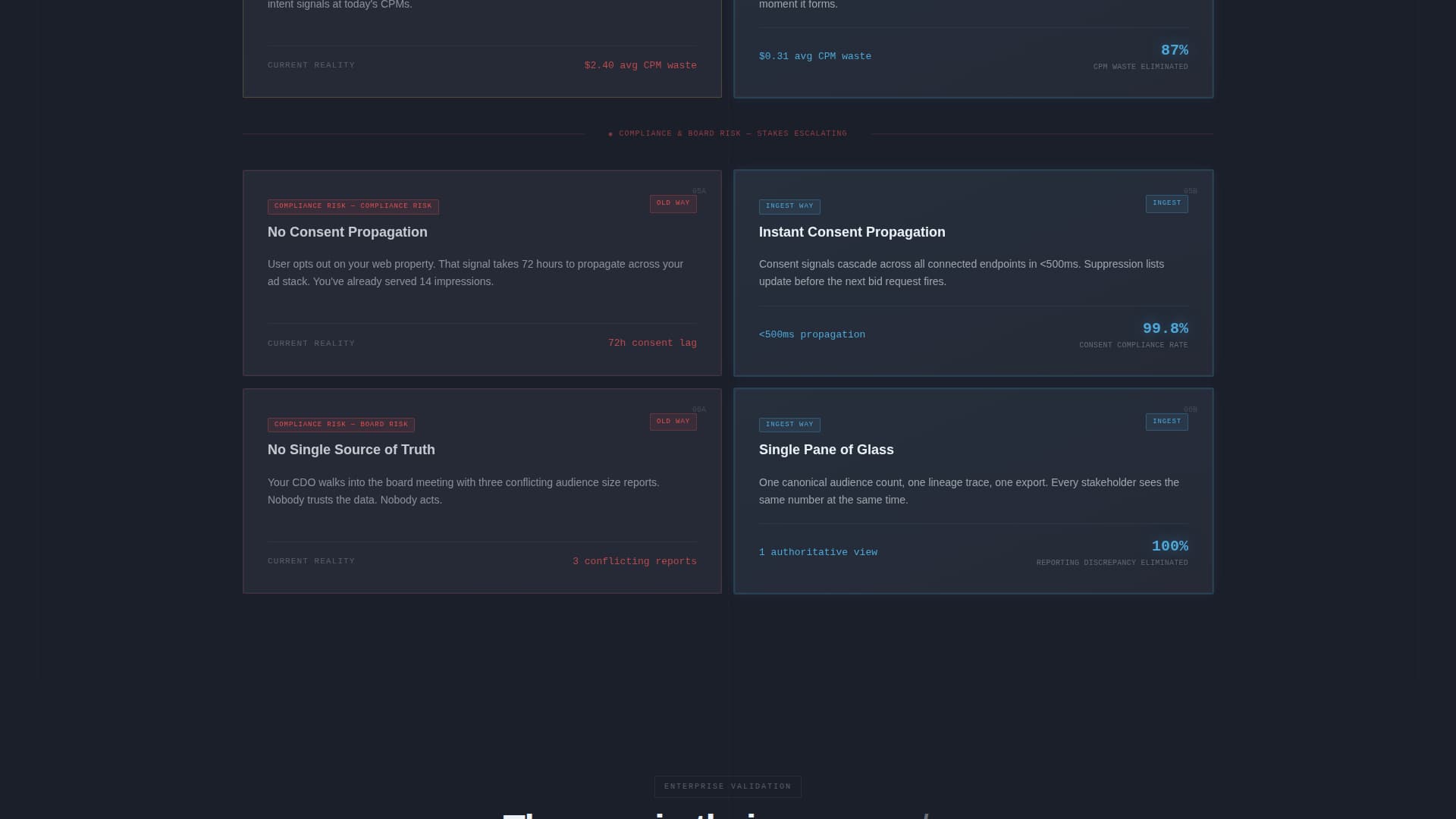Click CURRENT REALITY label beside '72h consent lag'

(x=311, y=344)
